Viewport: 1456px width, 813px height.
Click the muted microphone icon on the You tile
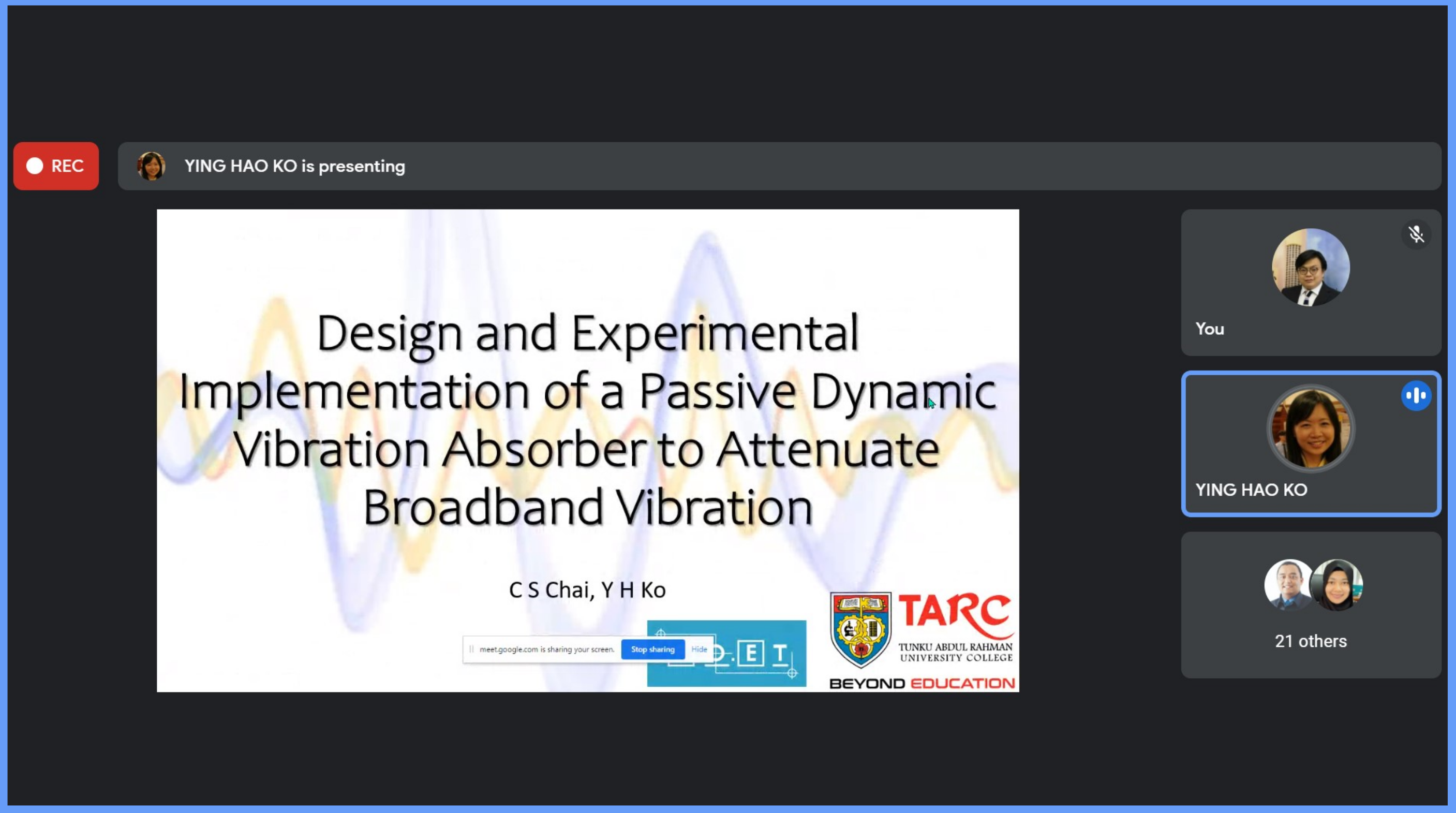[1416, 234]
